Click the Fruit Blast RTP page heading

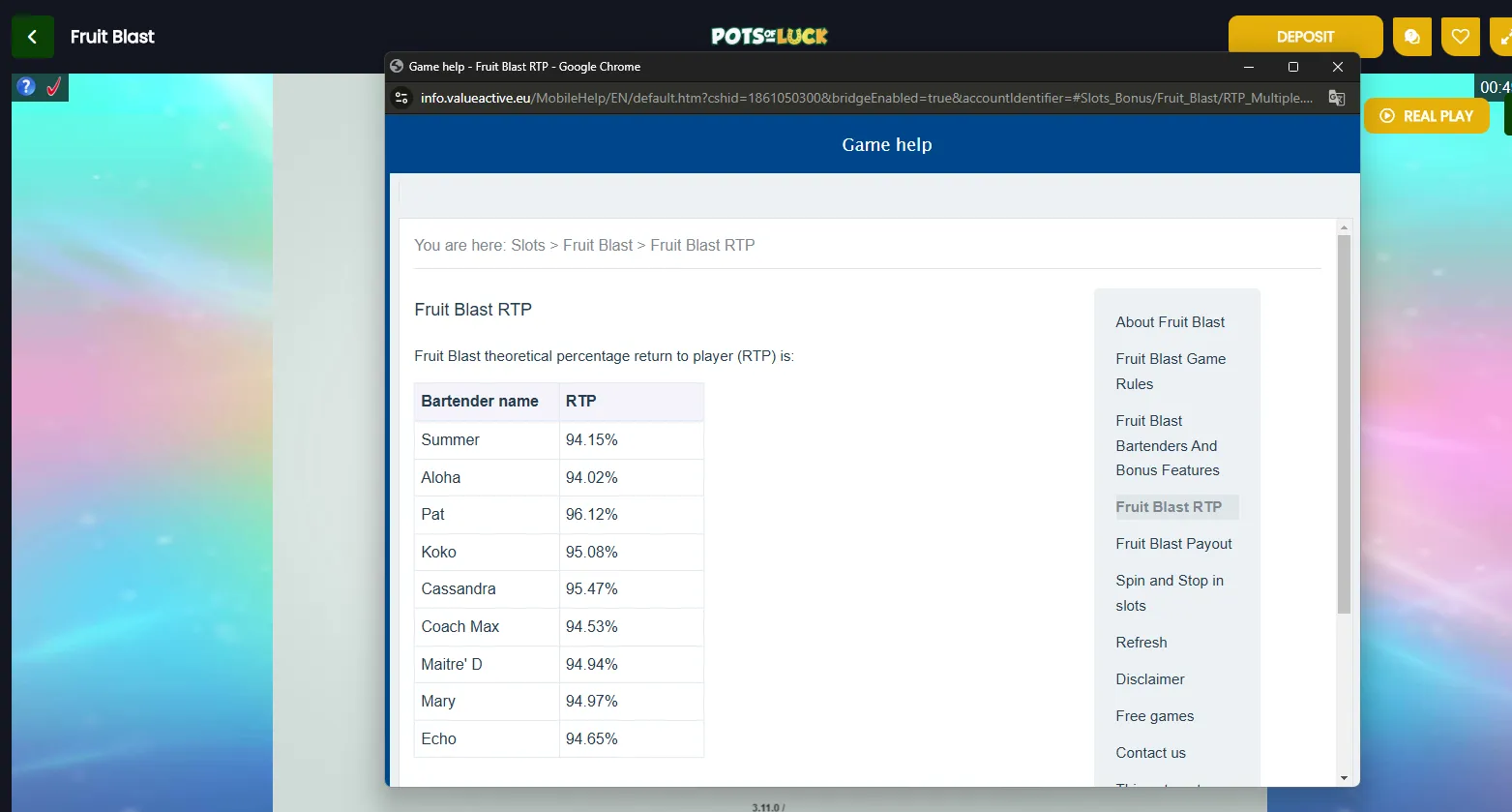[x=473, y=310]
